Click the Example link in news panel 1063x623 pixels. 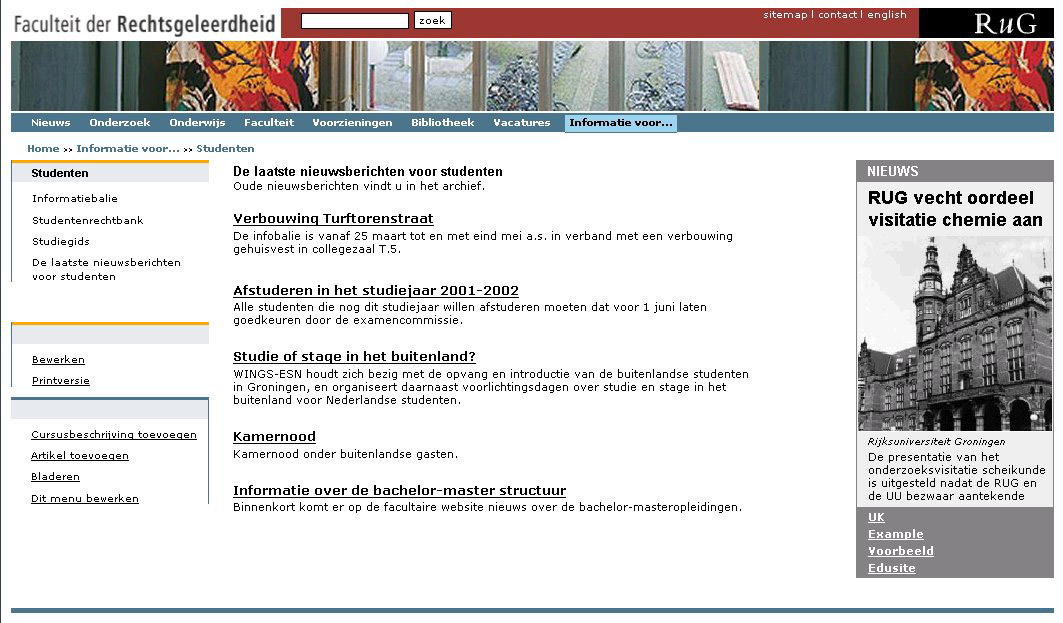(x=896, y=534)
